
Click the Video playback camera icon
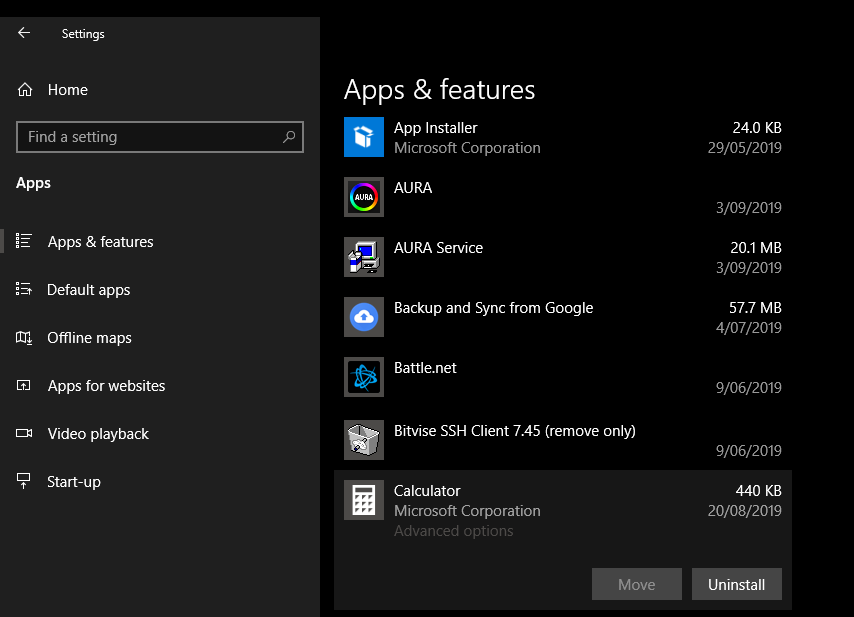tap(24, 433)
